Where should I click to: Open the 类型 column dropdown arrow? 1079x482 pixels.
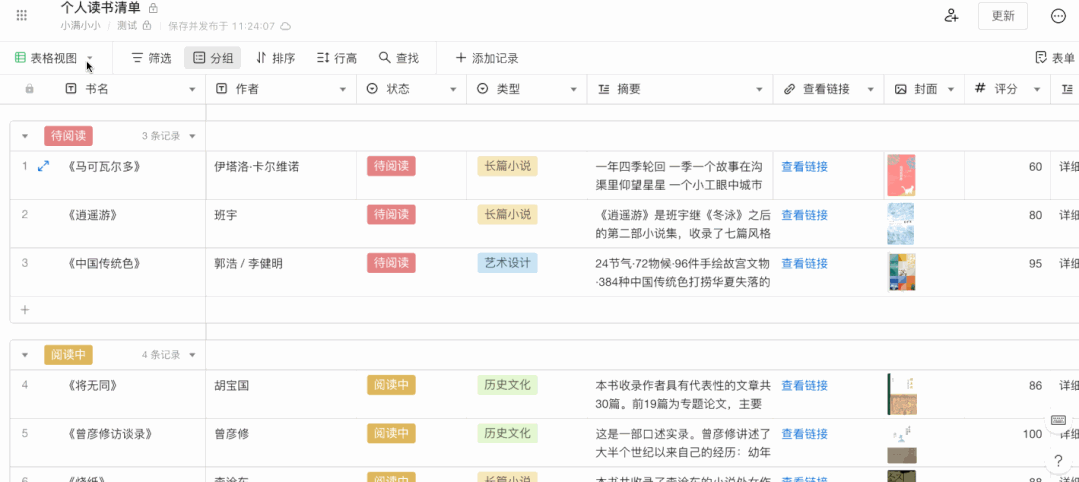(x=573, y=90)
